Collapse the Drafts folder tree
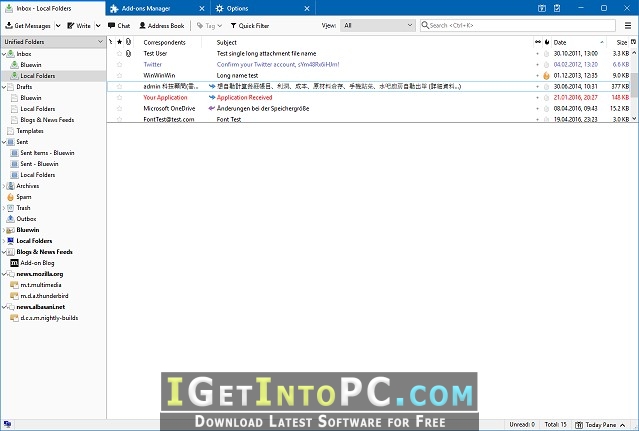639x431 pixels. pyautogui.click(x=4, y=87)
